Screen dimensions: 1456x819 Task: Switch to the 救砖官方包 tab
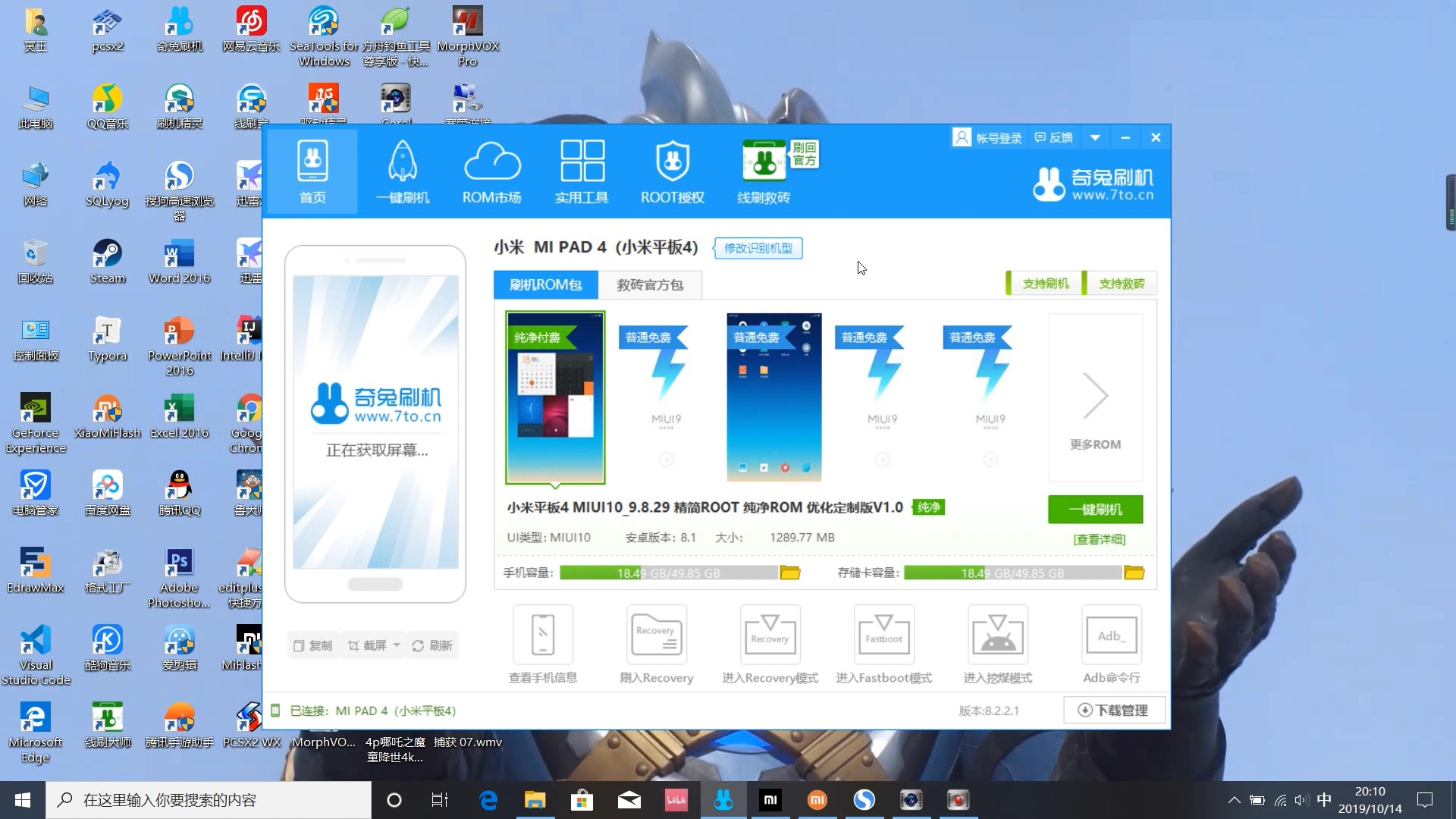click(x=650, y=284)
